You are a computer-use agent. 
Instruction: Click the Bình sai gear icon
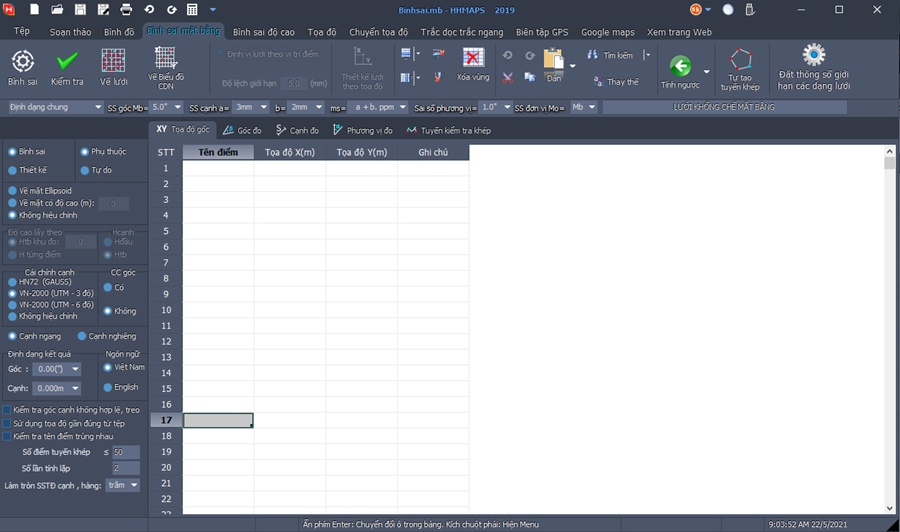(x=22, y=62)
